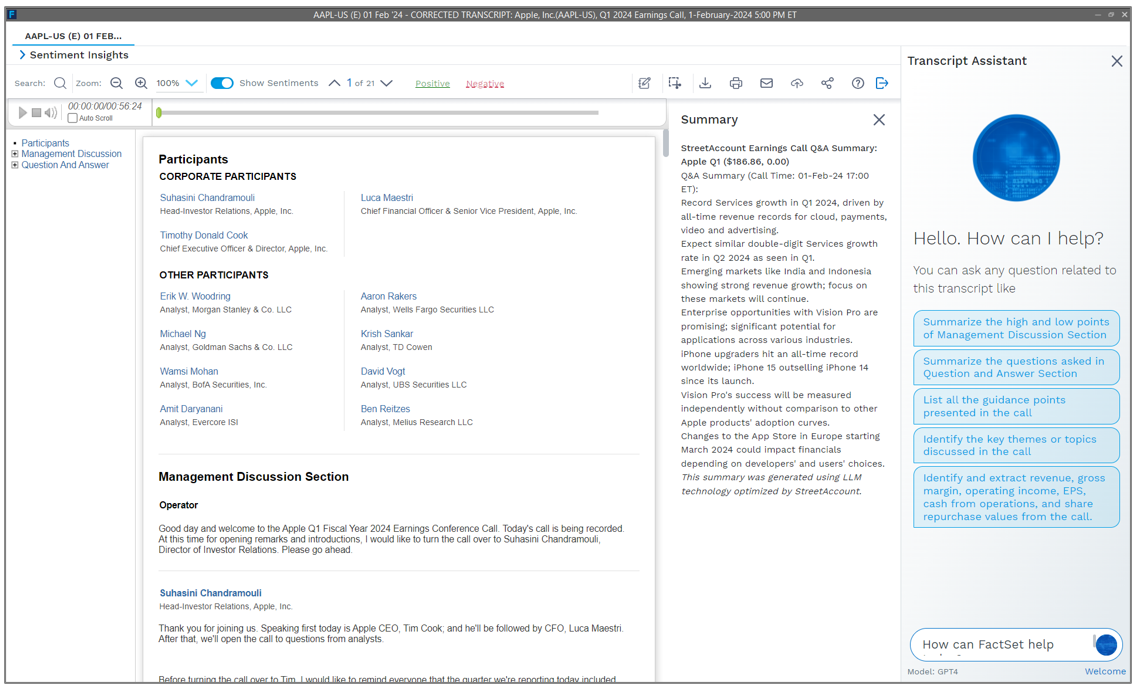Zoom in the transcript view
The height and width of the screenshot is (687, 1134).
pyautogui.click(x=141, y=84)
